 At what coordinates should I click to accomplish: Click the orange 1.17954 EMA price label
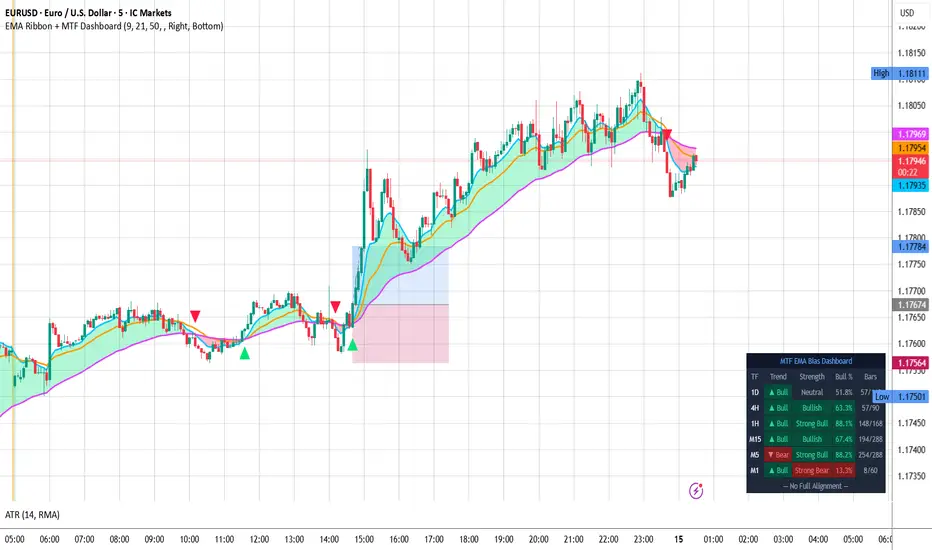pyautogui.click(x=911, y=147)
